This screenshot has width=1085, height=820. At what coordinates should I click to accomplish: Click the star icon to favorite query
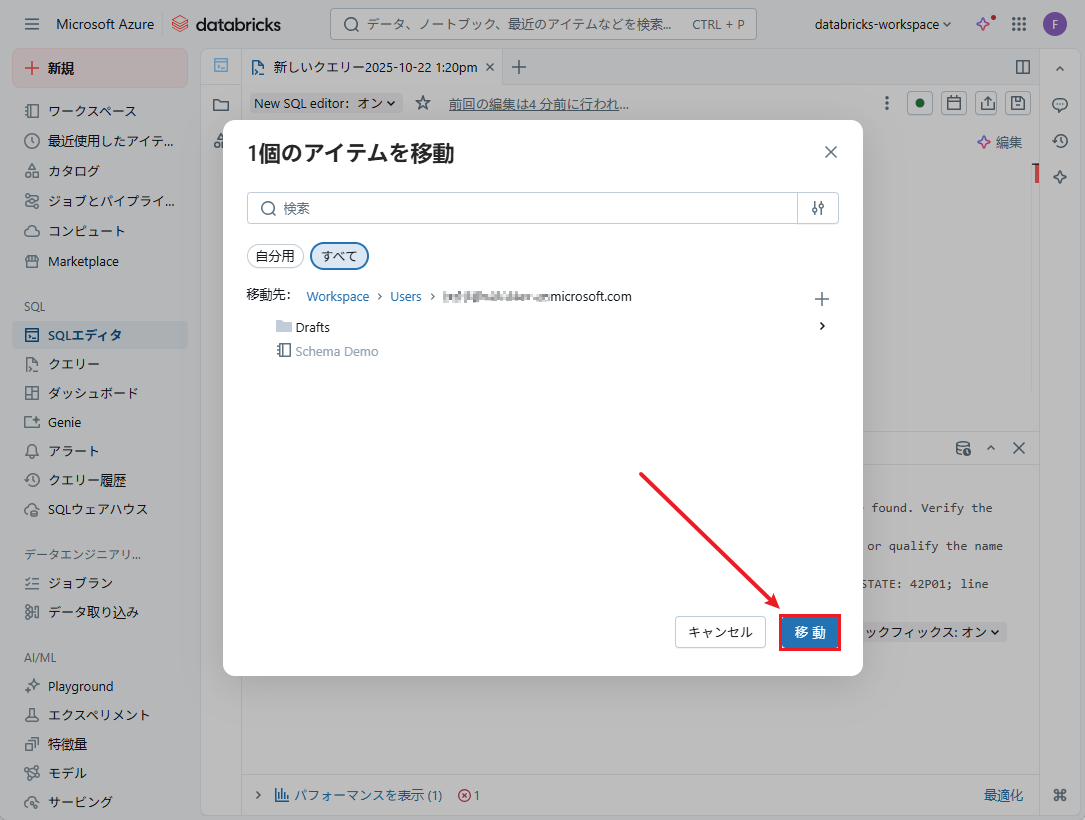coord(423,103)
